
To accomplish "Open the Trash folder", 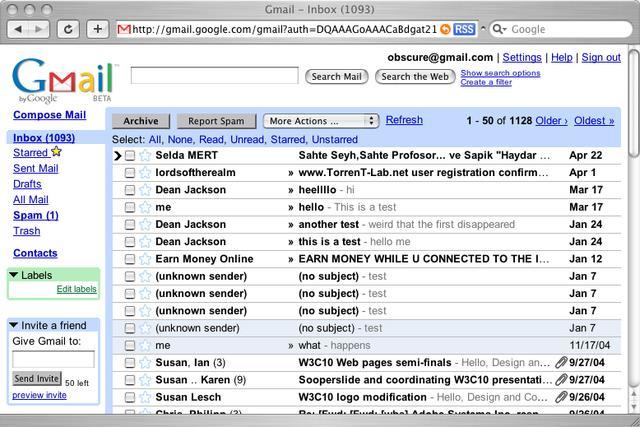I will (x=27, y=231).
